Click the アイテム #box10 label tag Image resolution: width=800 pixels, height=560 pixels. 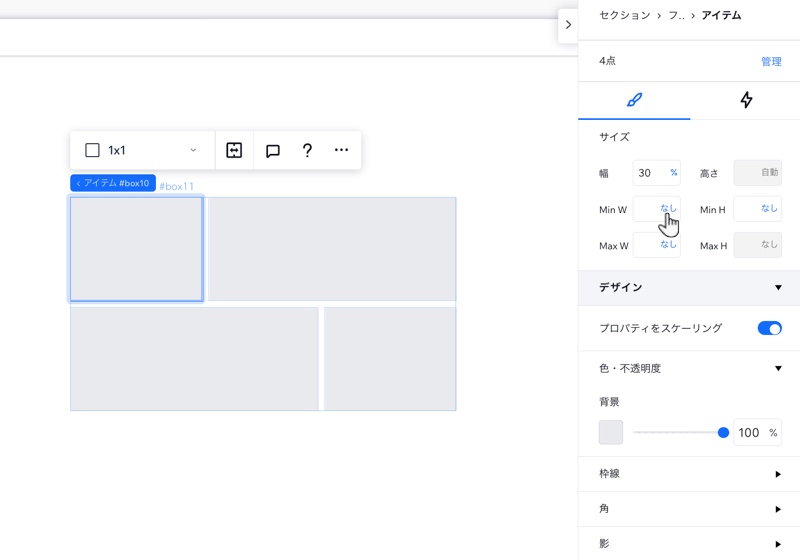113,183
